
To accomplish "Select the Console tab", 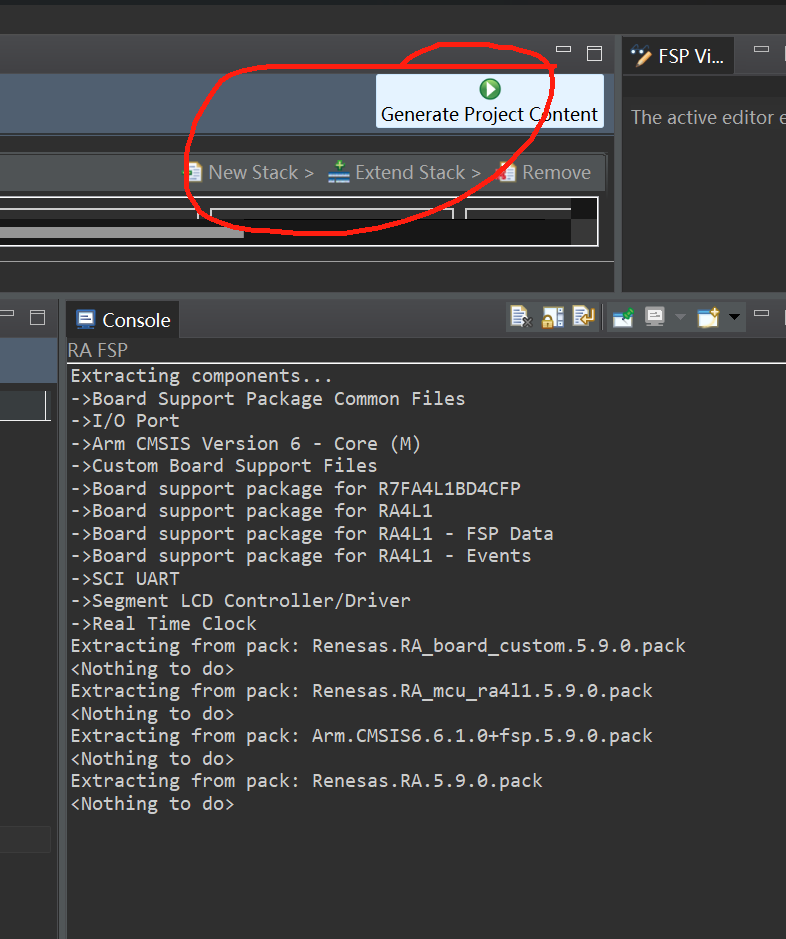I will click(x=123, y=320).
